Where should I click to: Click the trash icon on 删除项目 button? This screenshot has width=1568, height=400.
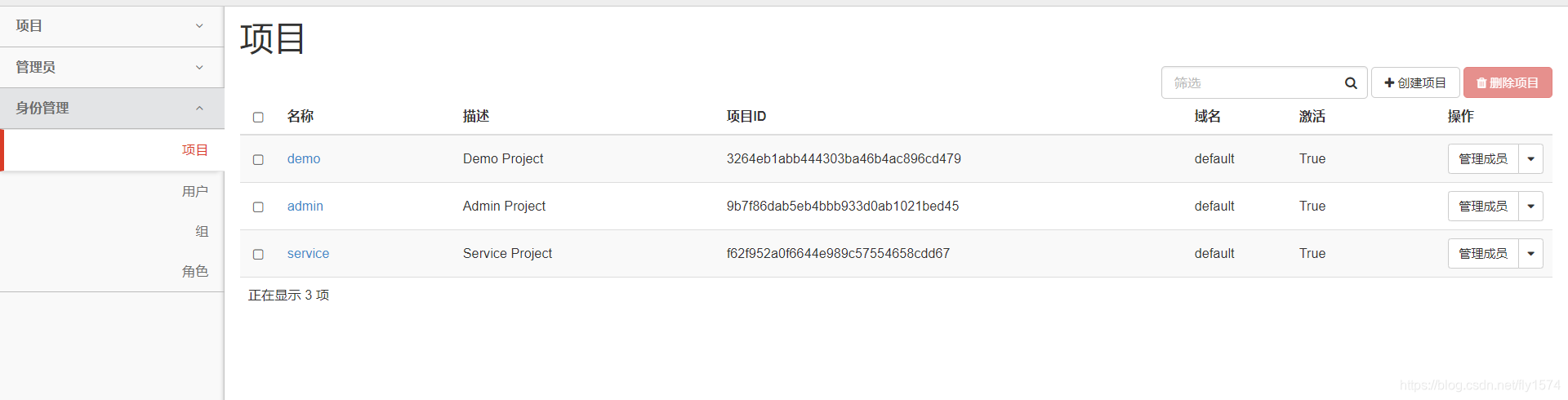click(x=1481, y=83)
